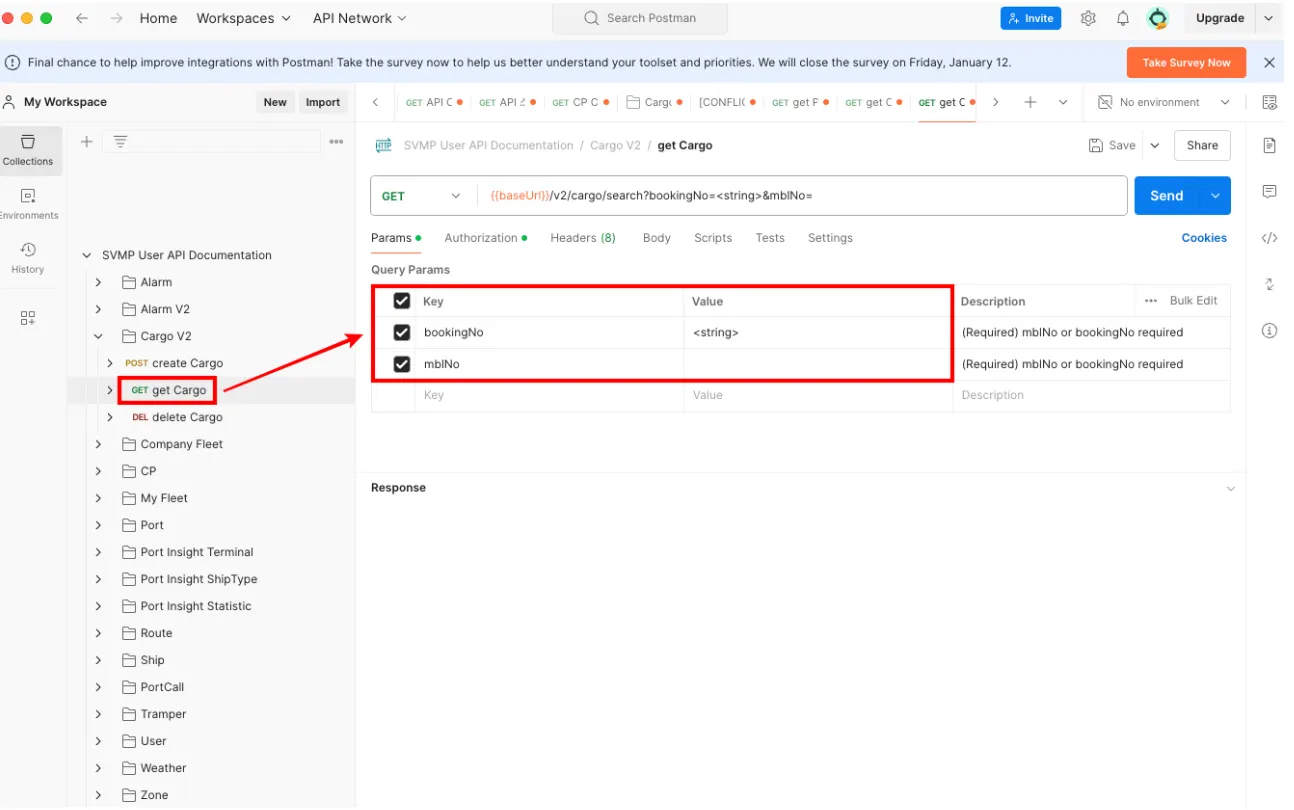Switch to the Headers tab
The height and width of the screenshot is (810, 1294).
(582, 238)
